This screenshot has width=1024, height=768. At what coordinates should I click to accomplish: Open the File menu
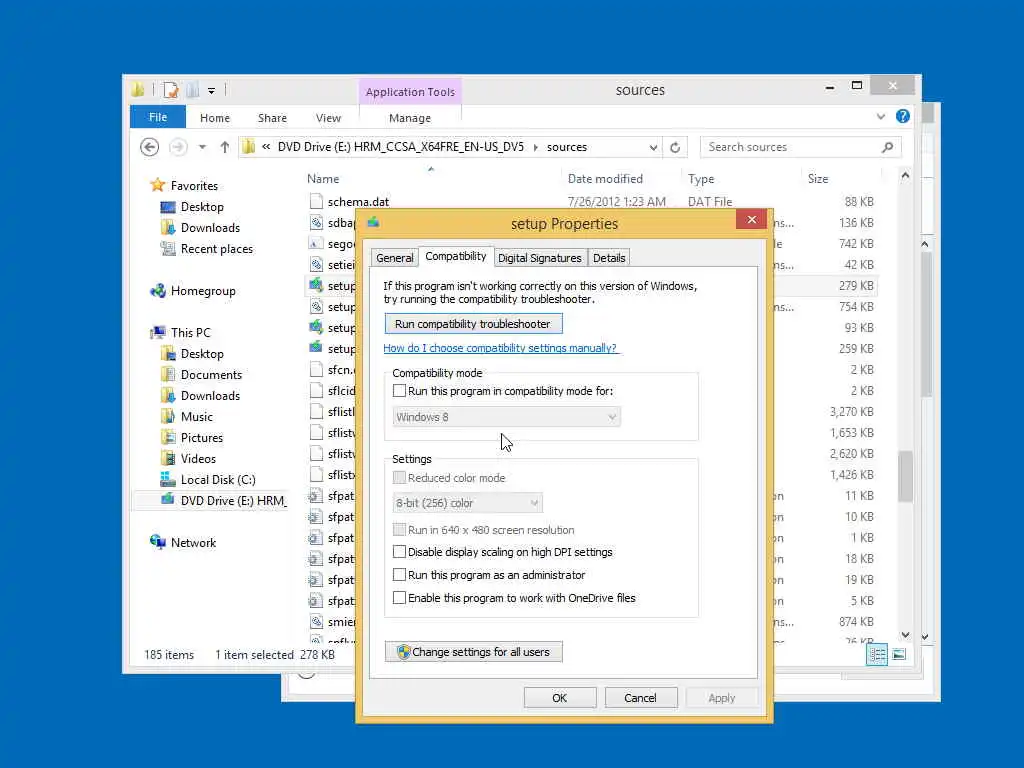[158, 118]
